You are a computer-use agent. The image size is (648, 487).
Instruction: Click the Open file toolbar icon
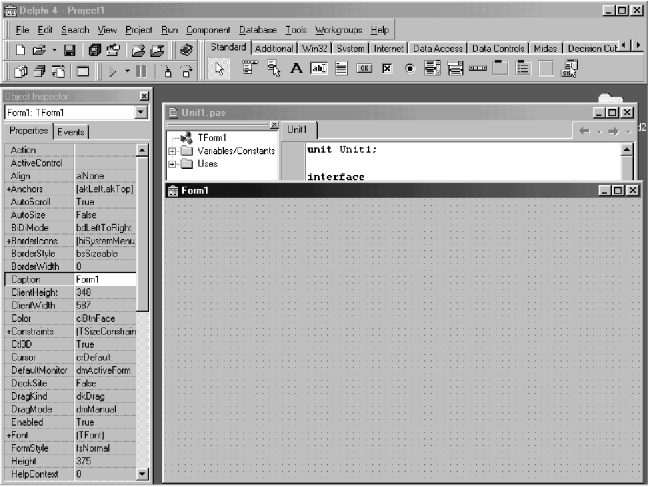(39, 50)
